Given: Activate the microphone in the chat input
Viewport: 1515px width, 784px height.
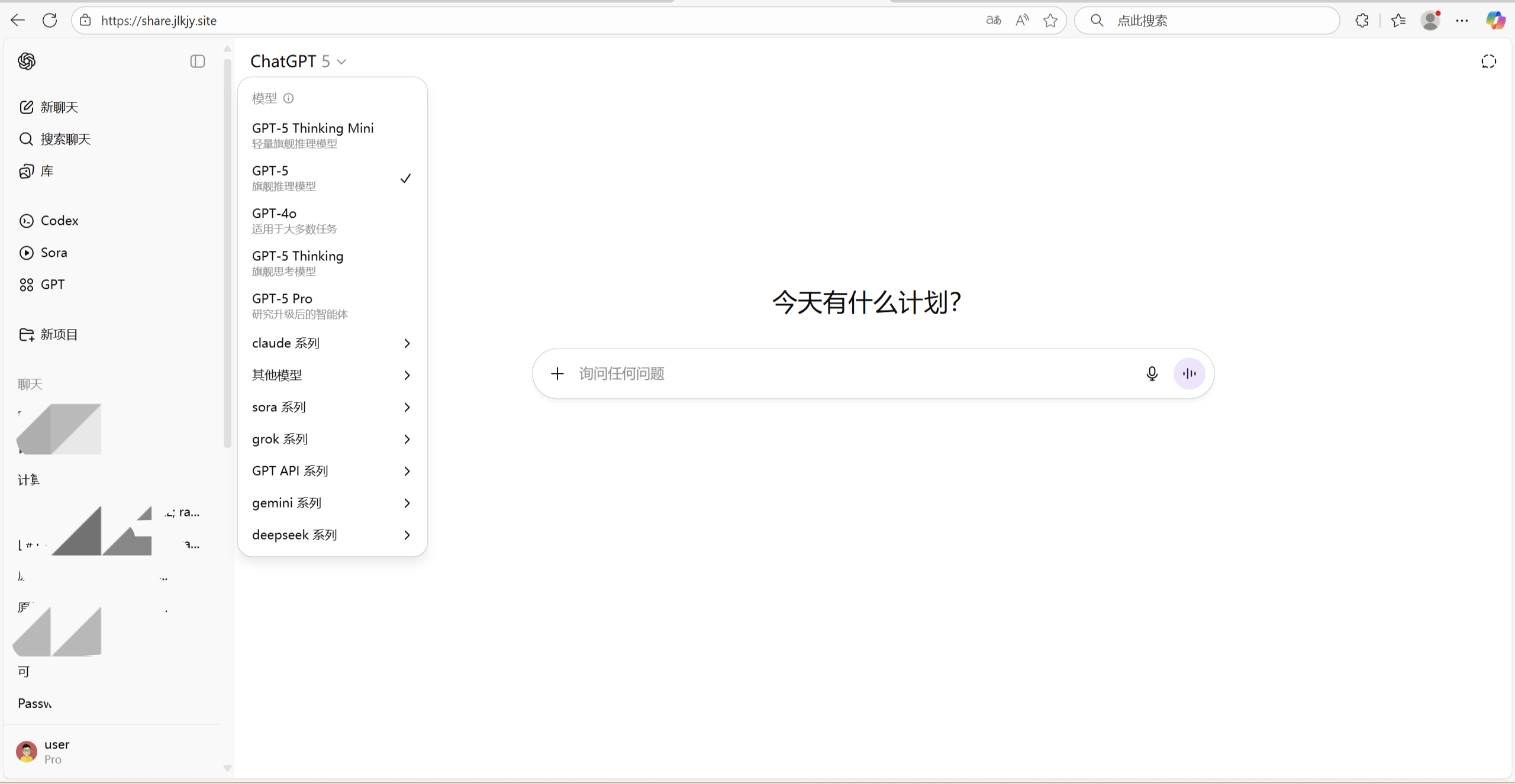Looking at the screenshot, I should point(1152,373).
